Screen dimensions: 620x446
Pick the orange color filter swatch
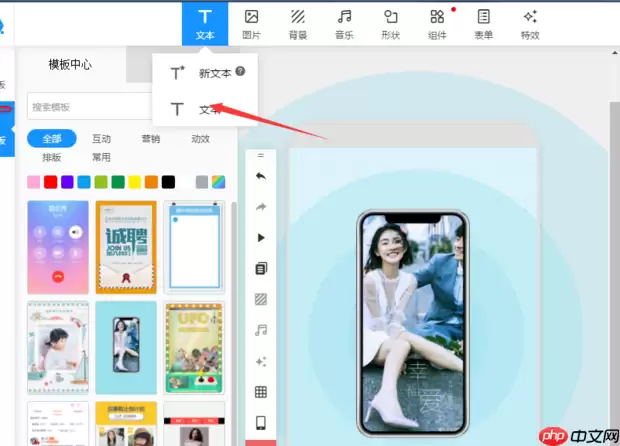click(x=151, y=182)
